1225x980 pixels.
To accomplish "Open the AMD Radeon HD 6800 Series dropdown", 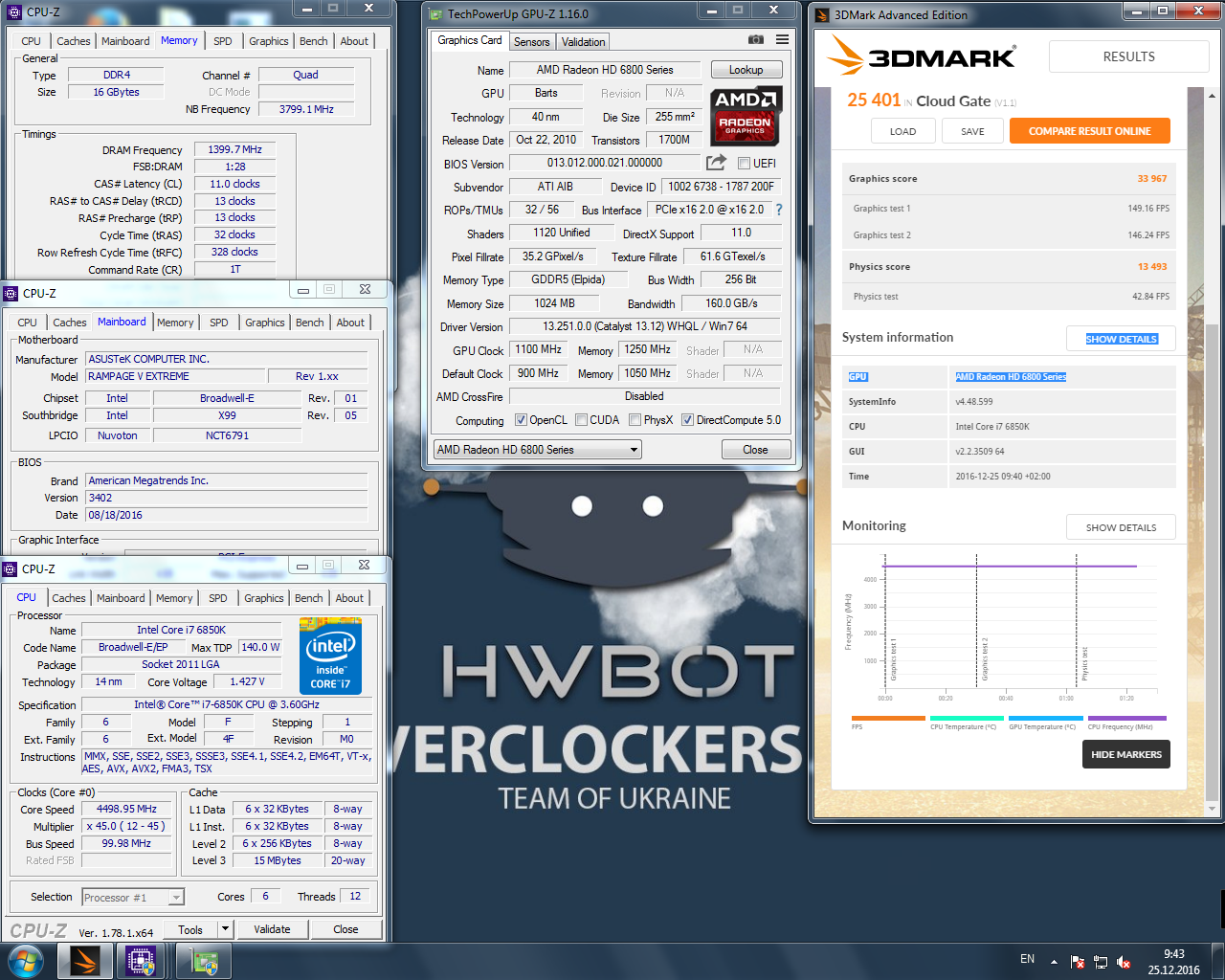I will (537, 450).
